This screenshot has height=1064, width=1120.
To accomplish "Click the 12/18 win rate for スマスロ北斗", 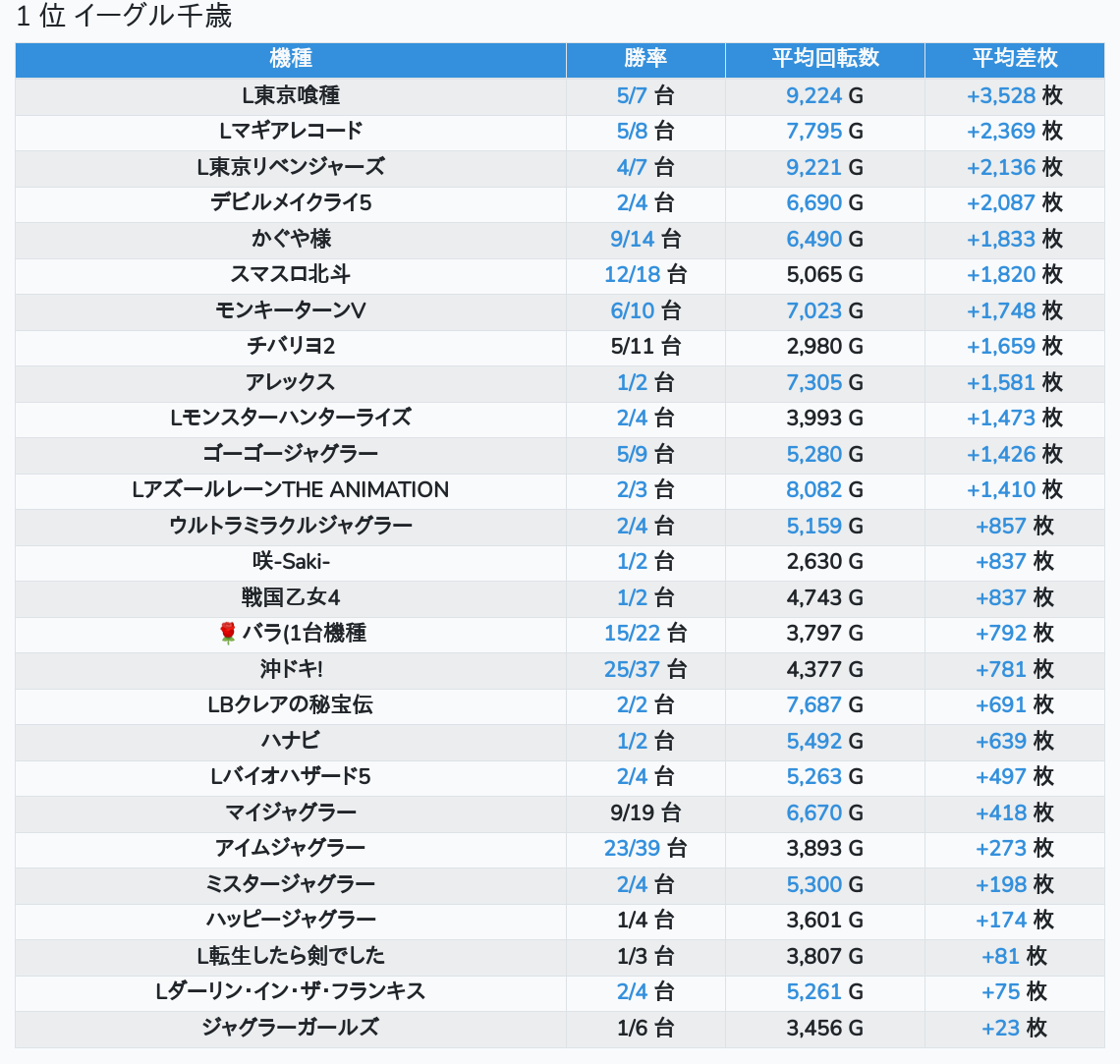I will point(634,275).
